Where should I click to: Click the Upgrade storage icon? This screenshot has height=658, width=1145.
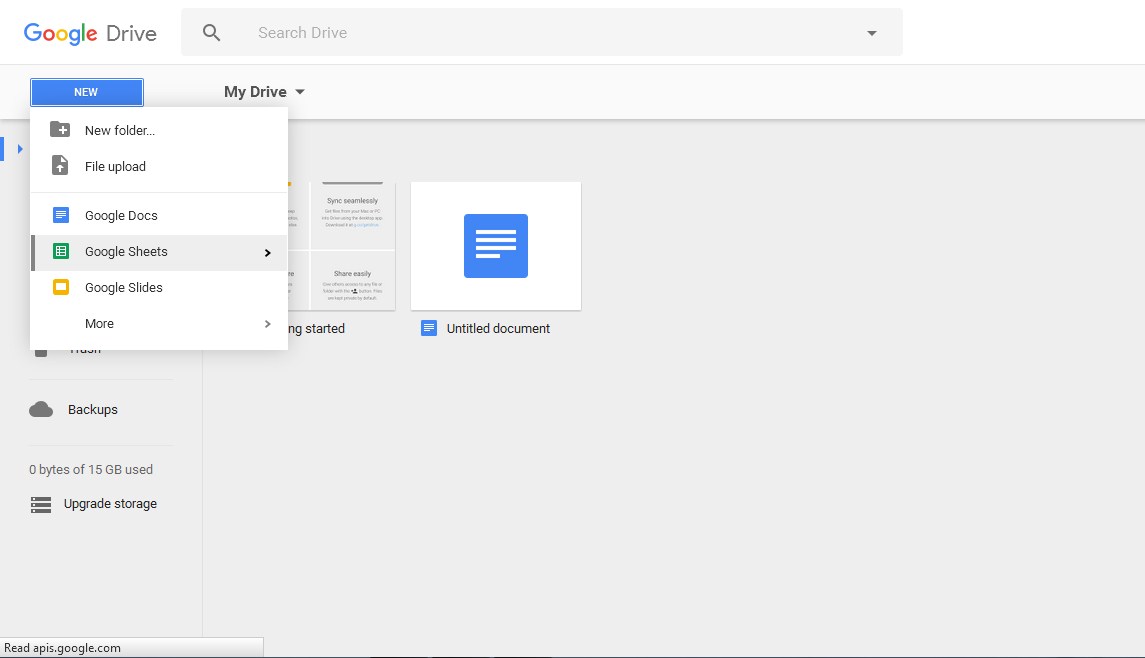pos(41,504)
